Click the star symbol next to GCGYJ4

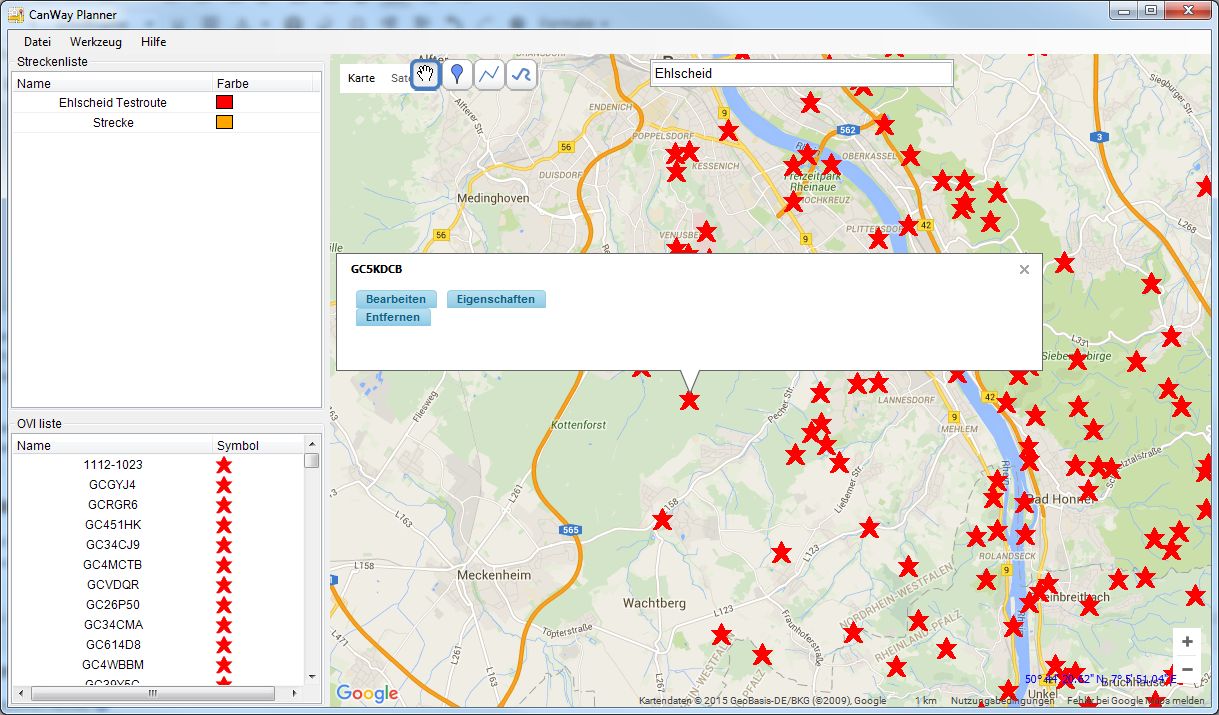coord(224,485)
